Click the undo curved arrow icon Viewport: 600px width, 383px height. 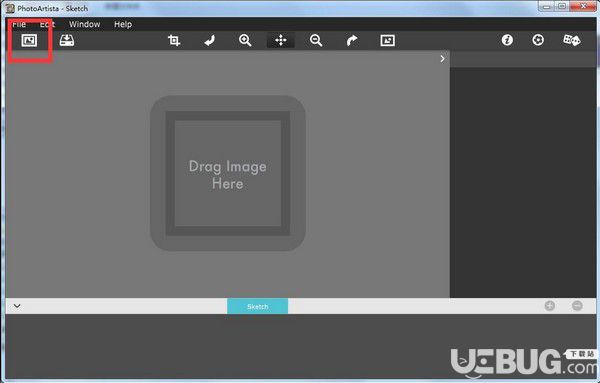tap(210, 40)
